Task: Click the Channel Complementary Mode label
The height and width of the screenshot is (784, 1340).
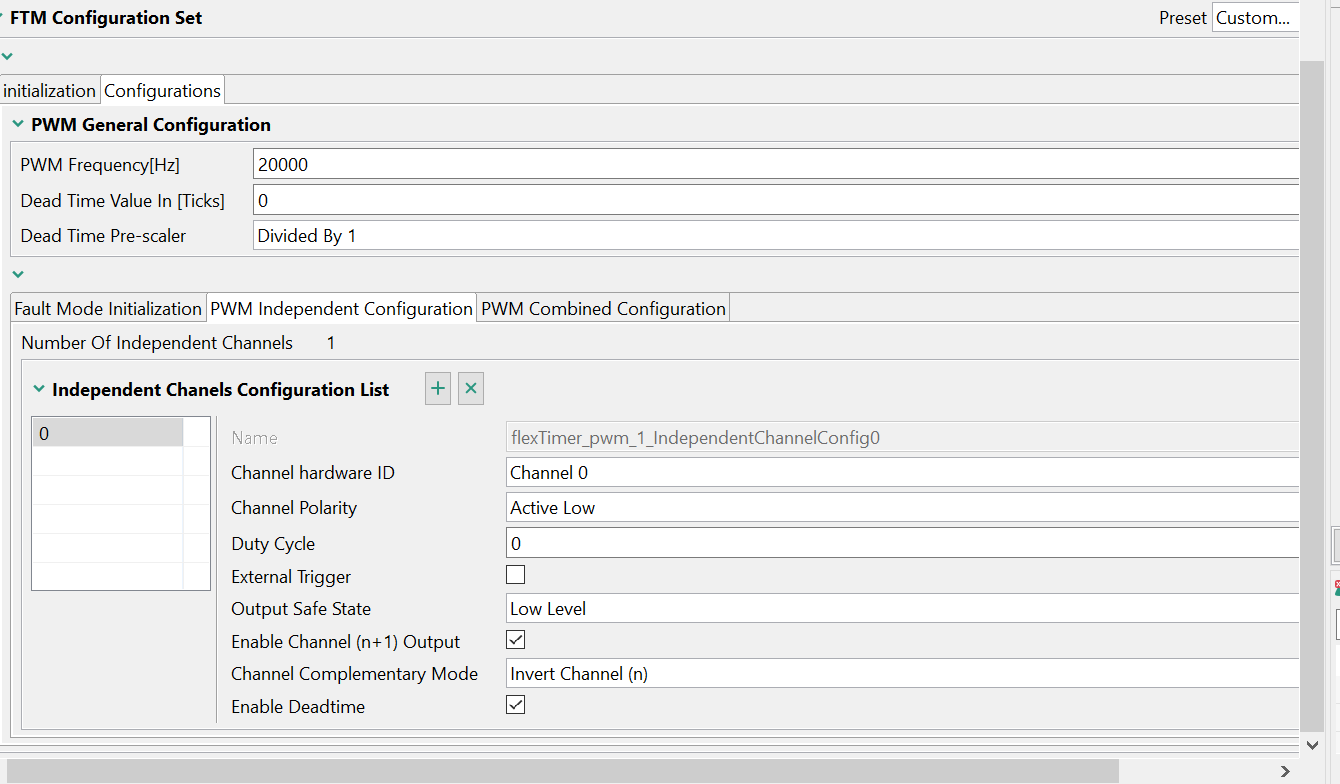Action: [354, 673]
